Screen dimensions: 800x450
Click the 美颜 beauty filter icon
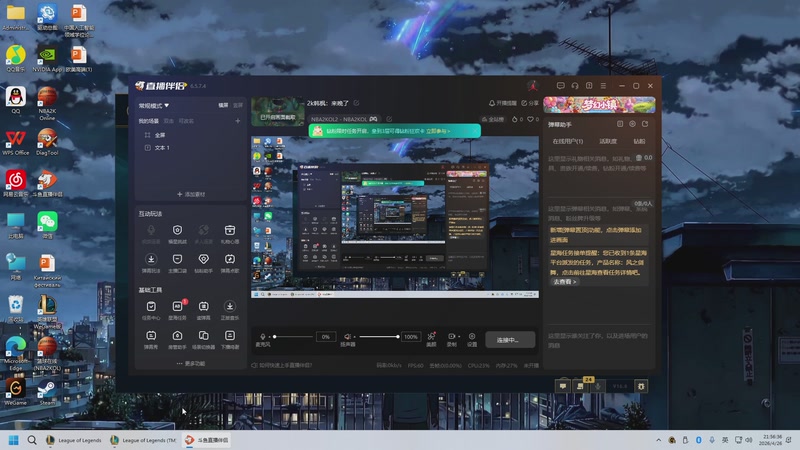pos(431,339)
